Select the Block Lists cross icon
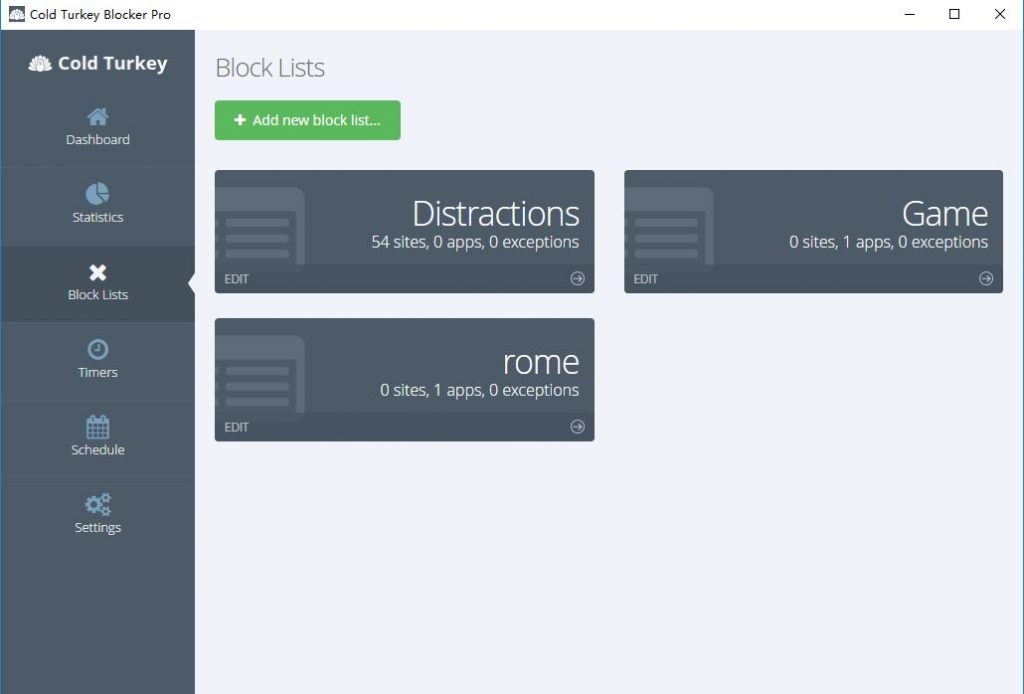Viewport: 1024px width, 694px height. tap(97, 272)
